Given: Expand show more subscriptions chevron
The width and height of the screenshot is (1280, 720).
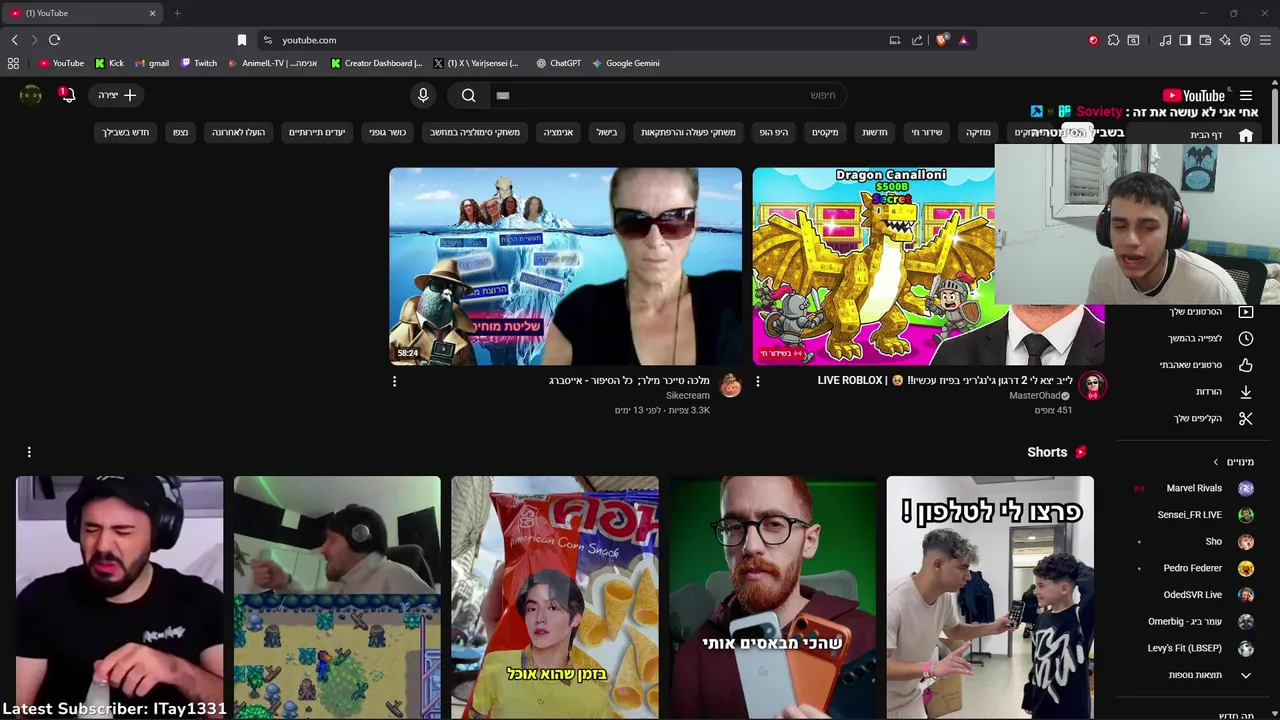Looking at the screenshot, I should [x=1246, y=675].
